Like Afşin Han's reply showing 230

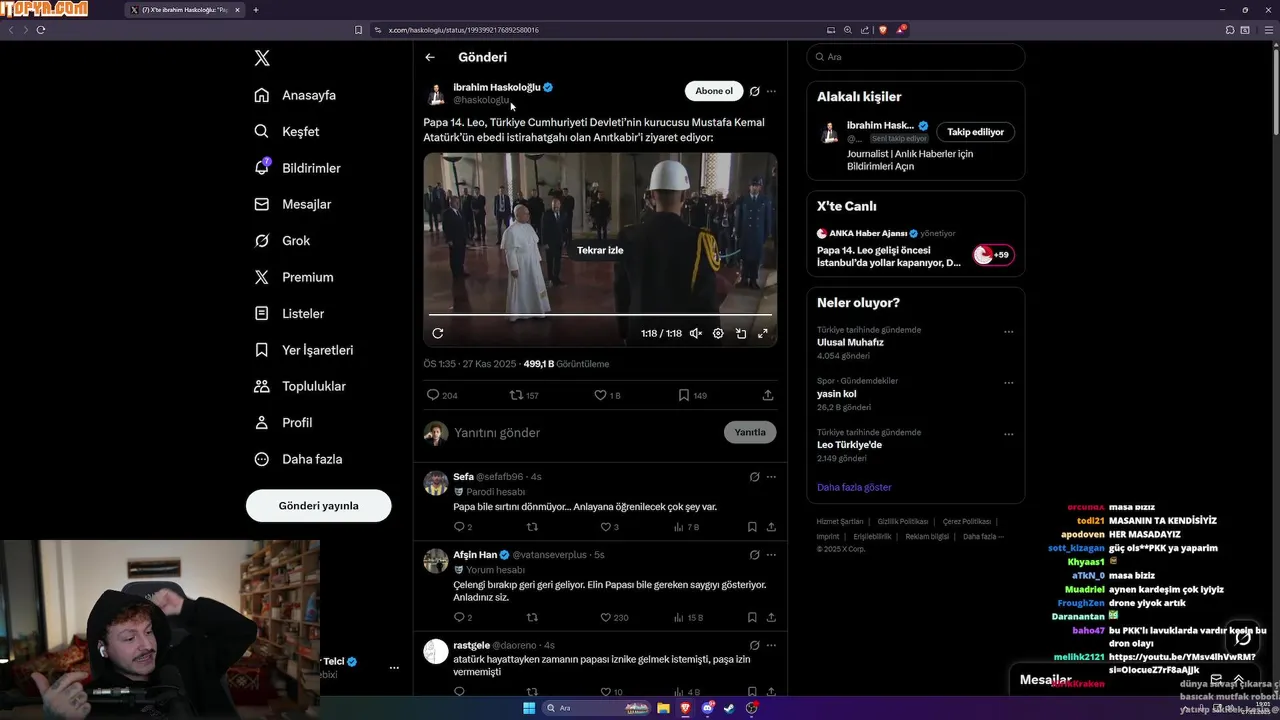(x=614, y=618)
